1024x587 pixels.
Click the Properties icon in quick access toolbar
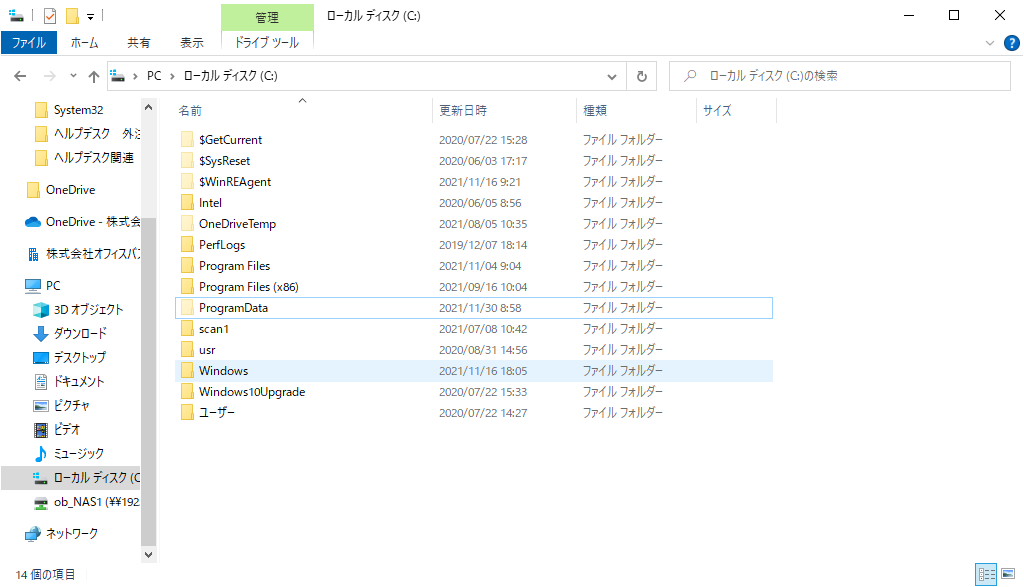[x=50, y=16]
